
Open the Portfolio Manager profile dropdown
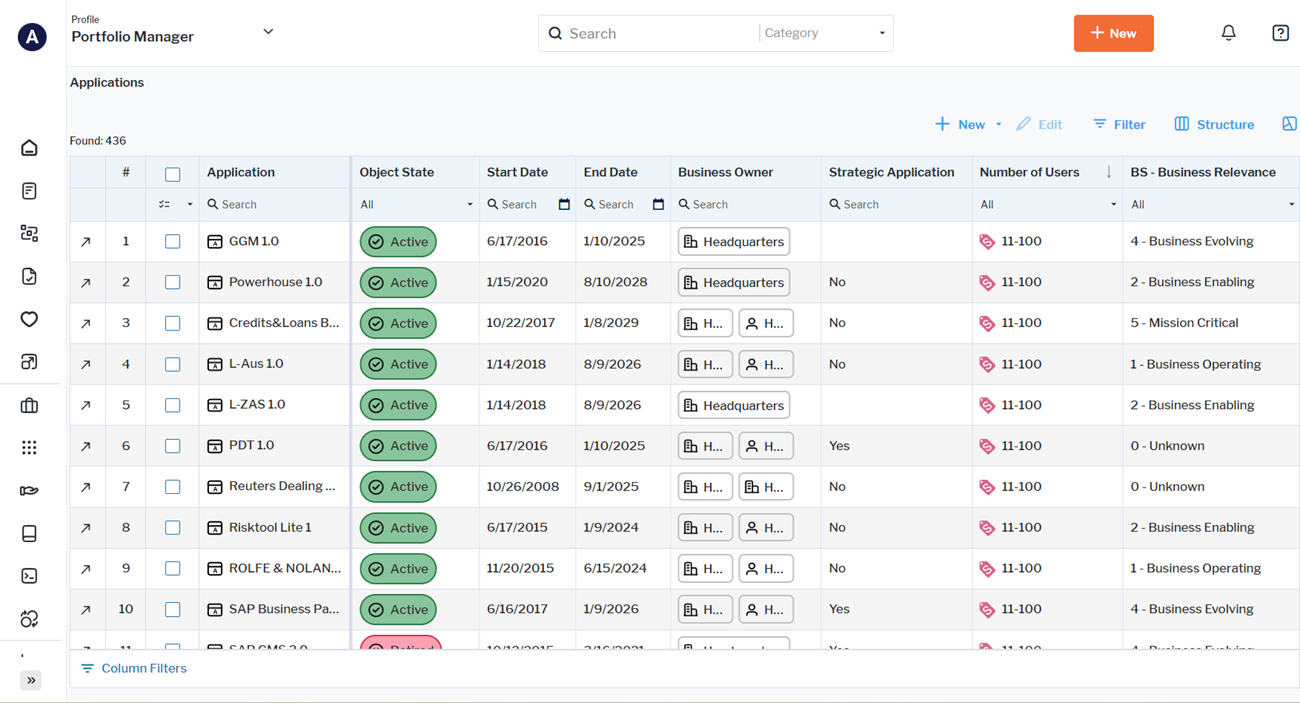(268, 32)
